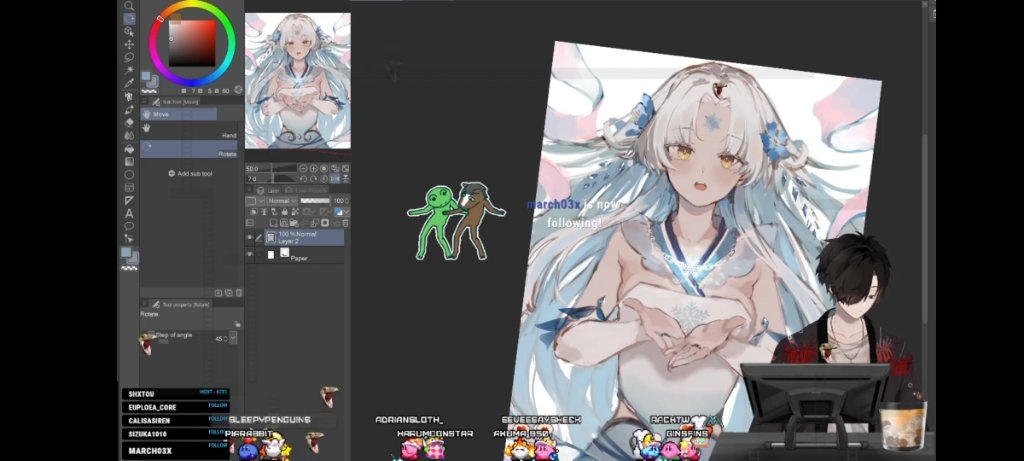
Task: Open the Normal blend mode dropdown
Action: [282, 200]
